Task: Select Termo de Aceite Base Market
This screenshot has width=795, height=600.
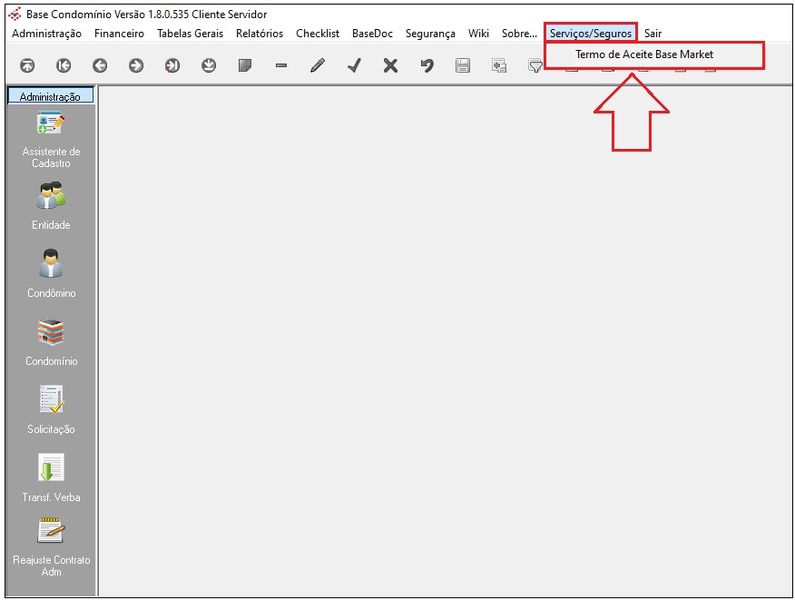Action: pyautogui.click(x=645, y=54)
